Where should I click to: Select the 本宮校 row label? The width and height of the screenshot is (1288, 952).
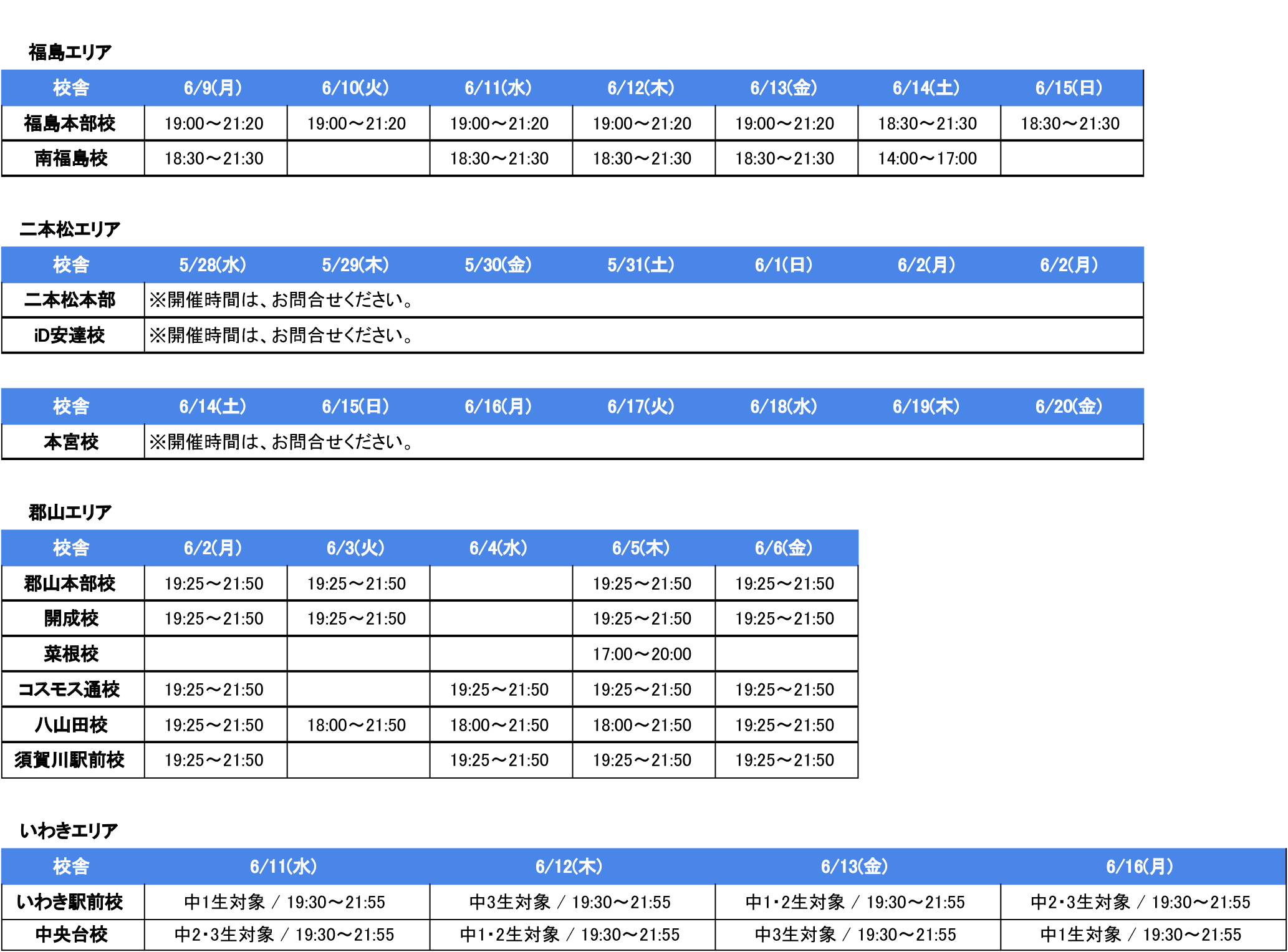point(71,442)
